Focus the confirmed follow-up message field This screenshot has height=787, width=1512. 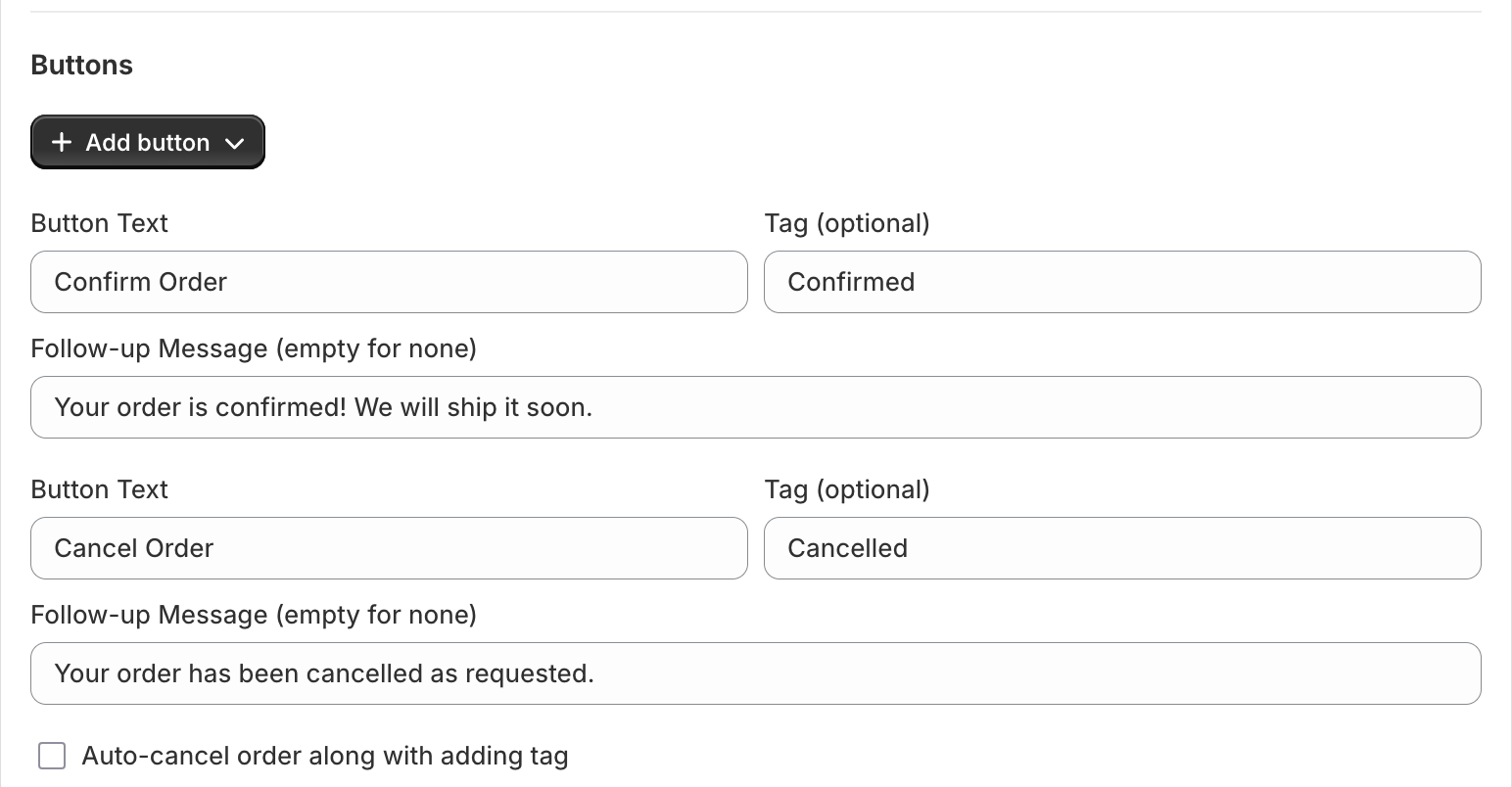point(754,406)
